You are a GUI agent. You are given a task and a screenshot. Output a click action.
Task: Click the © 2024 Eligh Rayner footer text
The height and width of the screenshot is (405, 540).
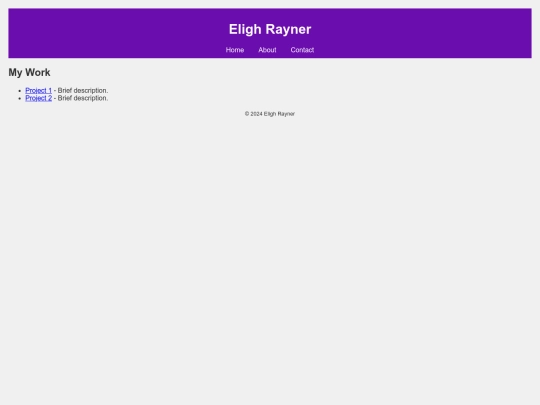tap(270, 114)
